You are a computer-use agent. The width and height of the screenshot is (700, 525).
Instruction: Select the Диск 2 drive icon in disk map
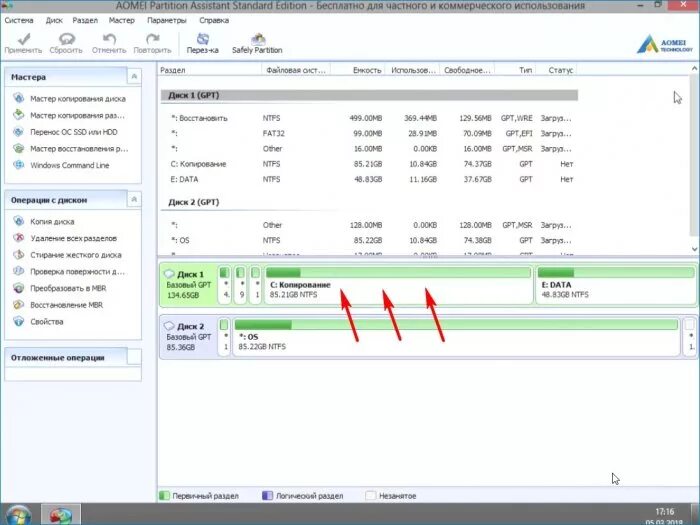[x=169, y=325]
